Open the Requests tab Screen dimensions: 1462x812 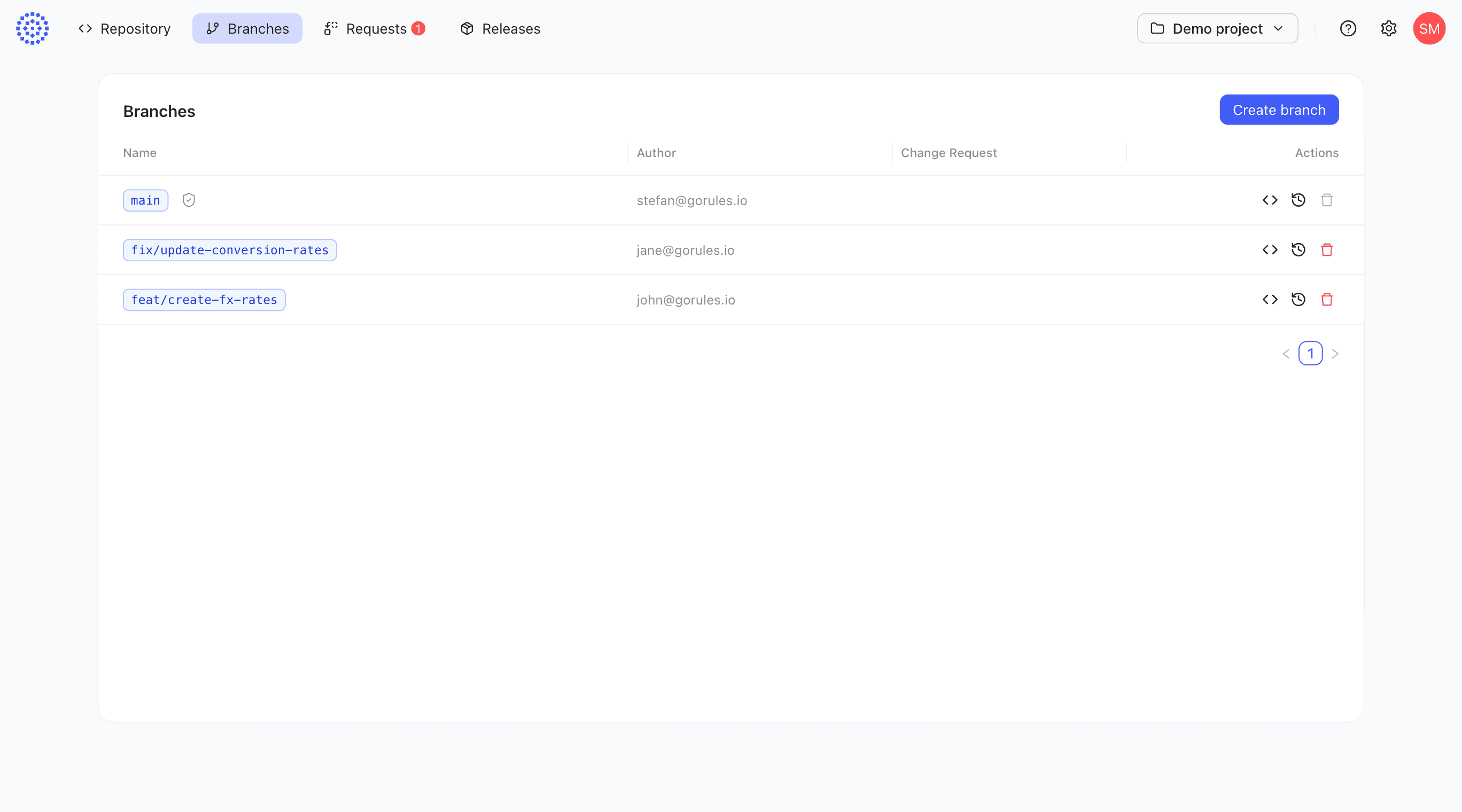[375, 29]
